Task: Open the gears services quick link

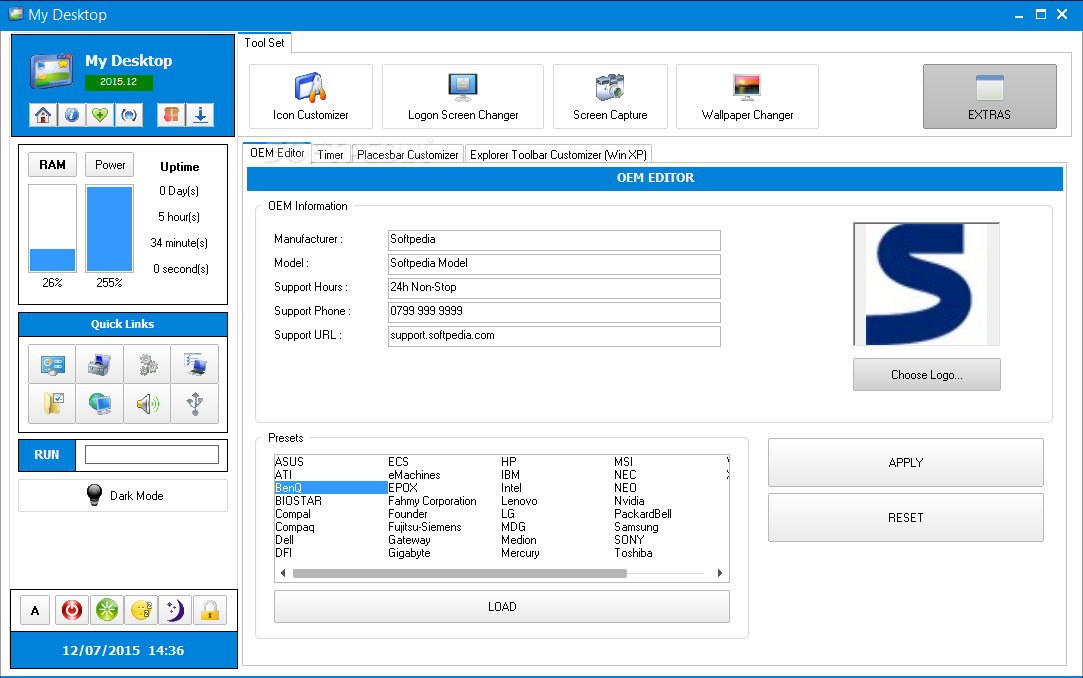Action: pyautogui.click(x=147, y=364)
